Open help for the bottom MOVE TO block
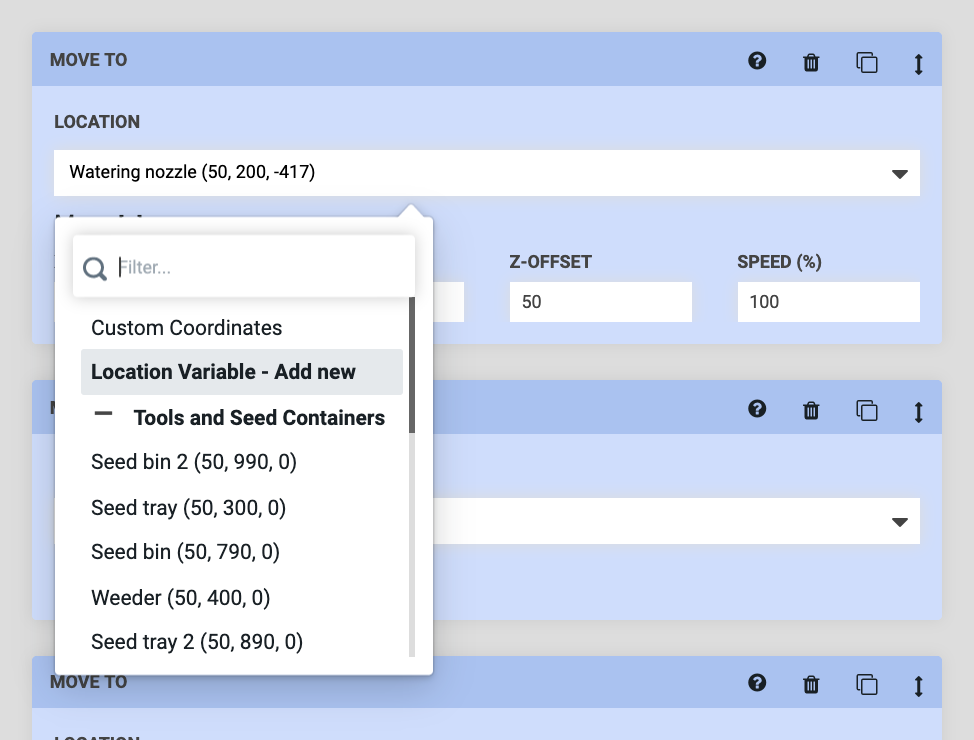This screenshot has width=974, height=740. click(757, 684)
